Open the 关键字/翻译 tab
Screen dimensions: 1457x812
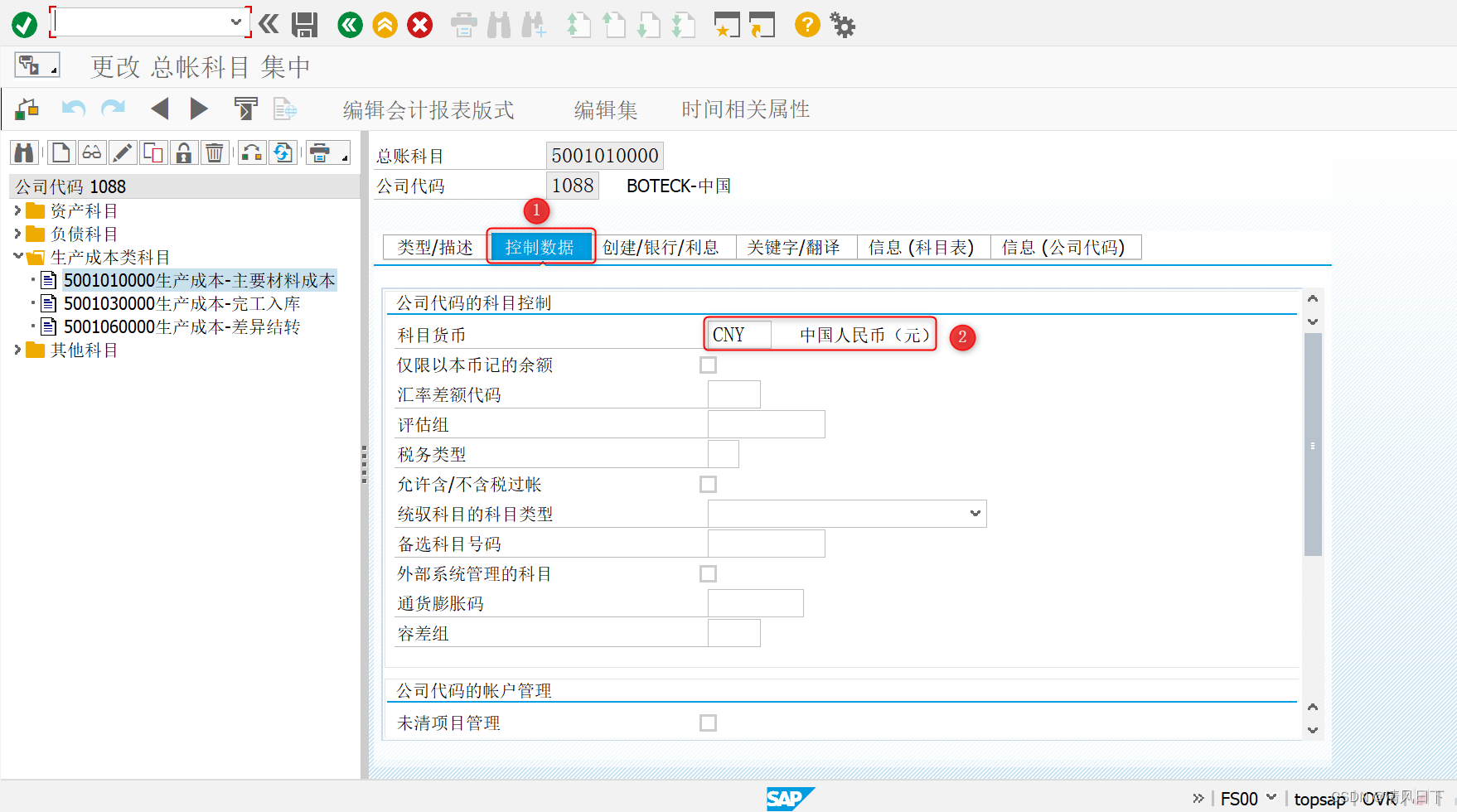(x=794, y=246)
